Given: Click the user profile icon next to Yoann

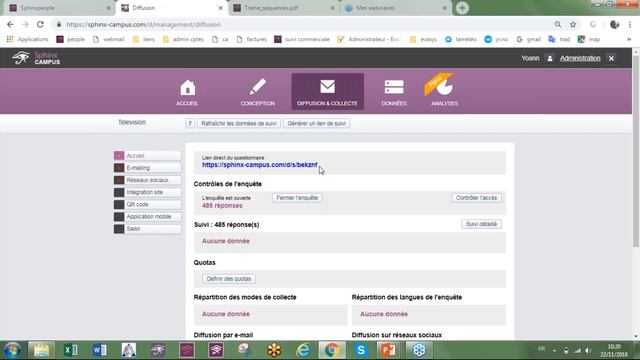Looking at the screenshot, I should (550, 58).
